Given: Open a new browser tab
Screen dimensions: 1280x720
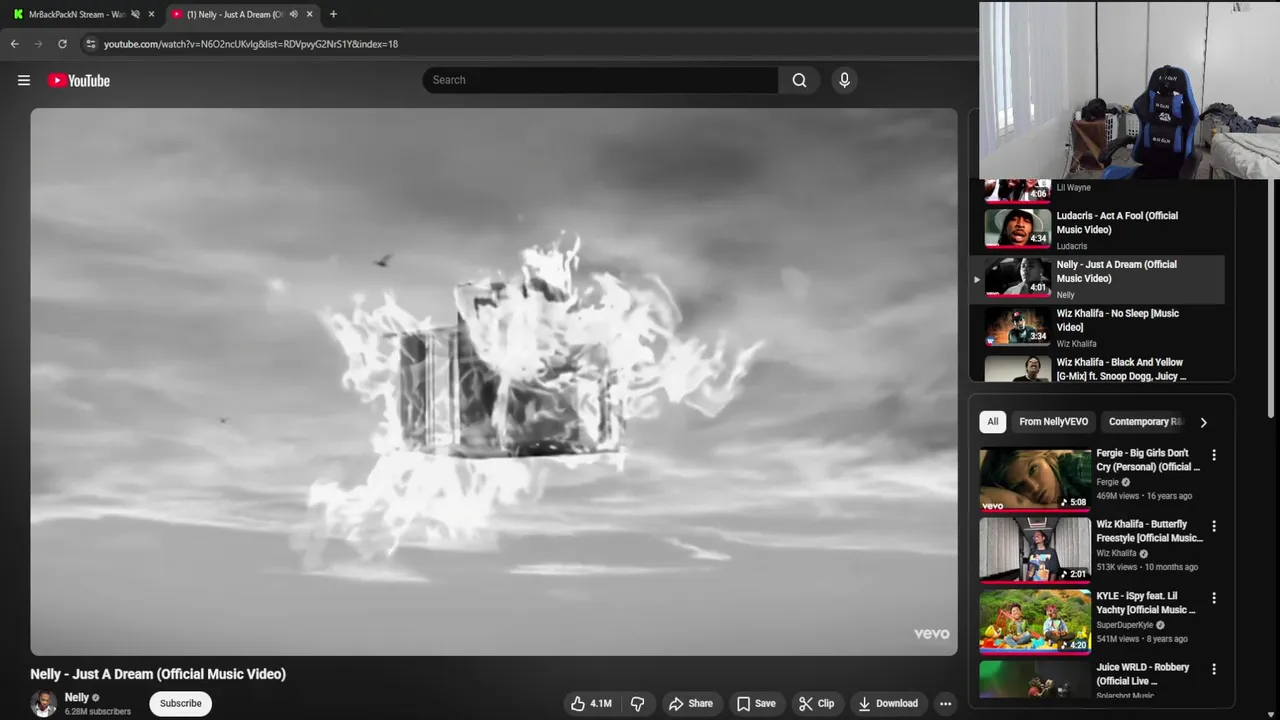Looking at the screenshot, I should (333, 14).
